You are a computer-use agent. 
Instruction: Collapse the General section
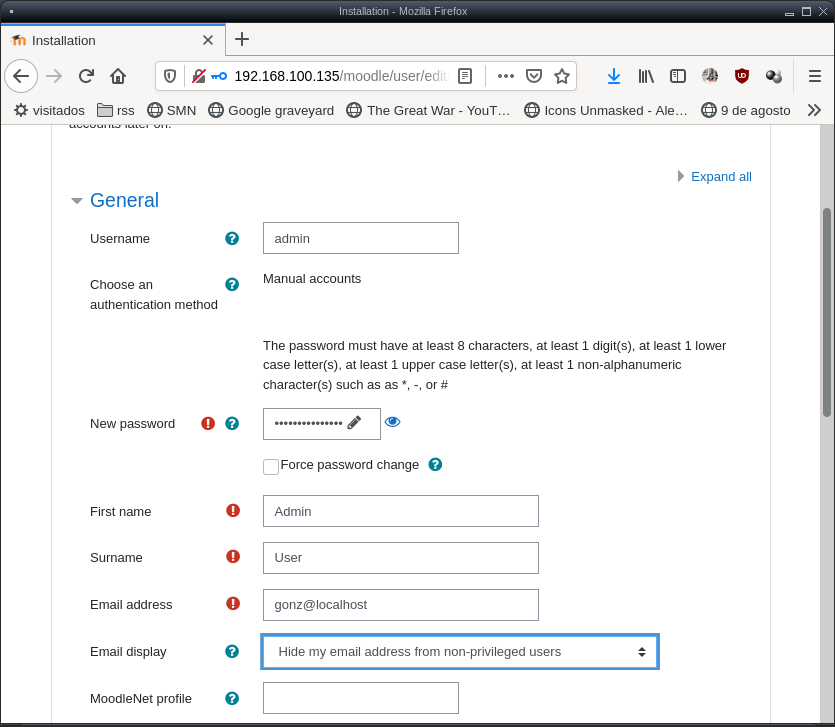click(77, 201)
